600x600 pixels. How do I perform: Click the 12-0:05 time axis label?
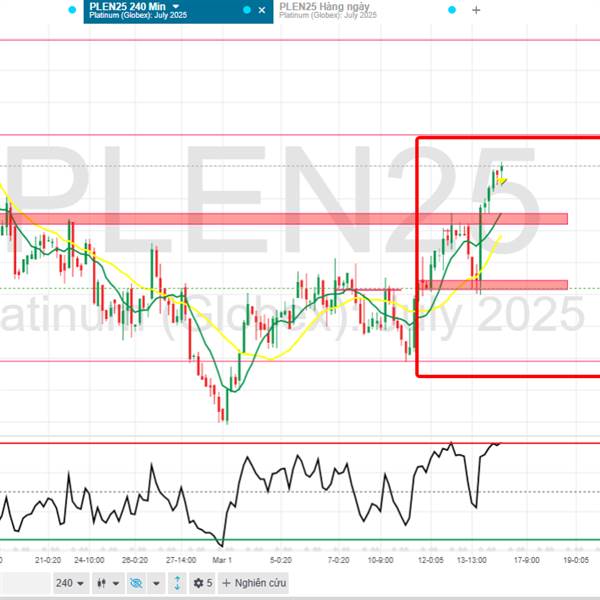(431, 560)
